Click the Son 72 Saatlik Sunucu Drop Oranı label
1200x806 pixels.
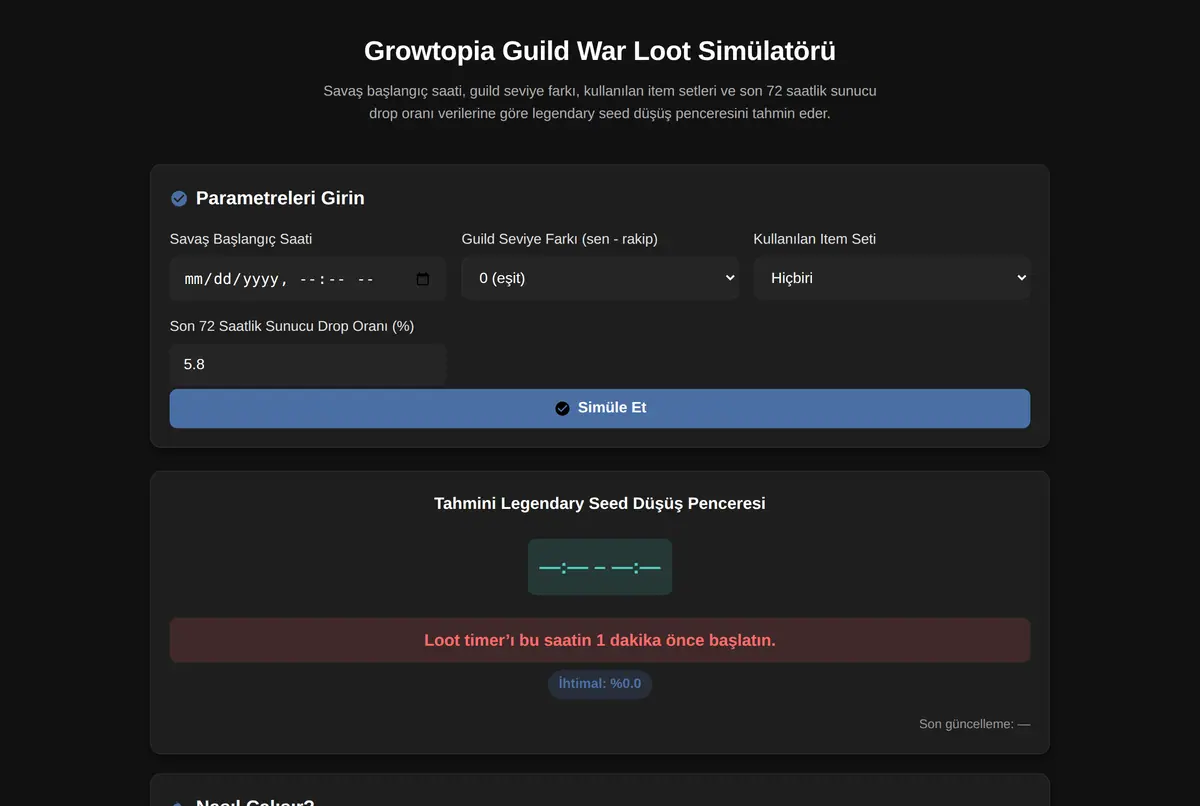(x=292, y=326)
